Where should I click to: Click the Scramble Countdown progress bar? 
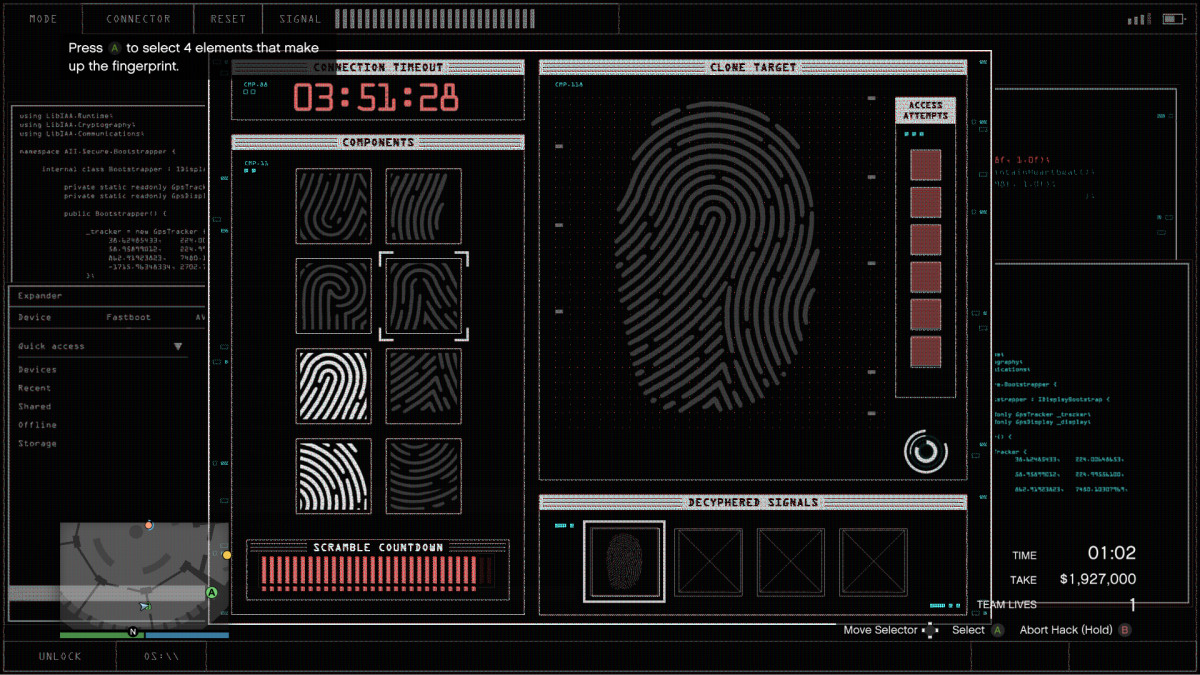pyautogui.click(x=377, y=571)
